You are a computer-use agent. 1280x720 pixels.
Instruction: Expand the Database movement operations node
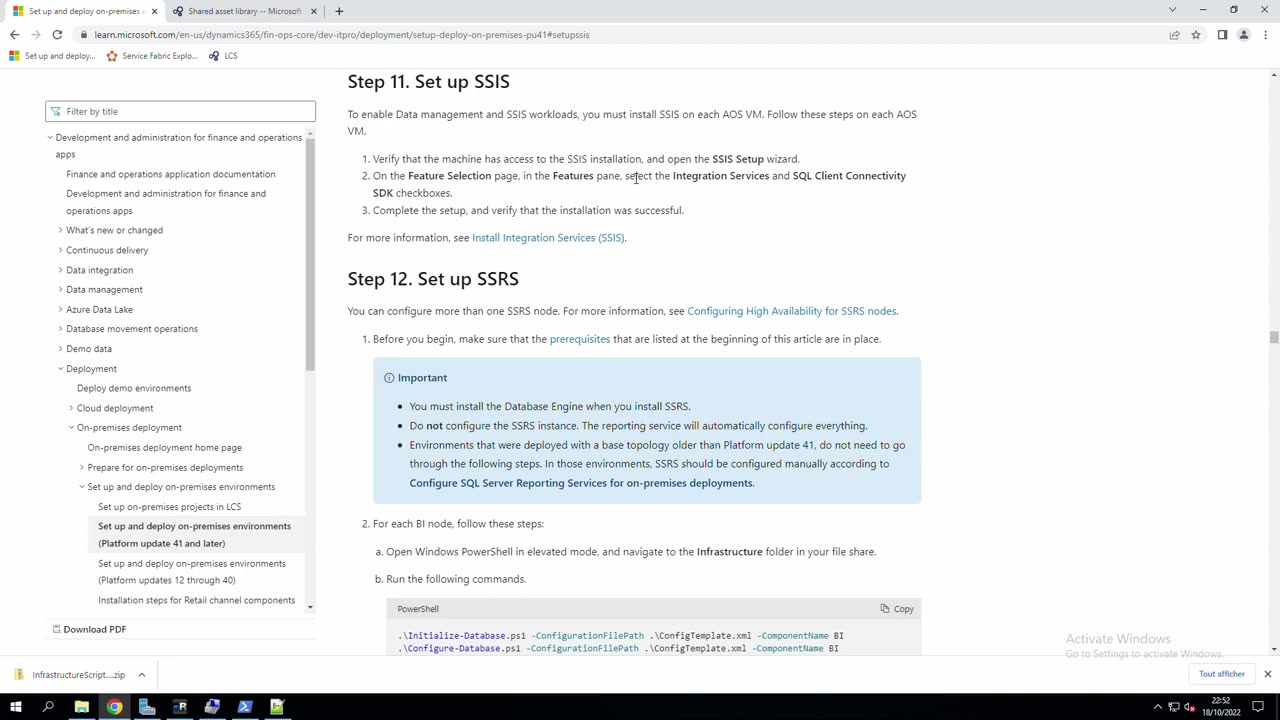tap(60, 329)
